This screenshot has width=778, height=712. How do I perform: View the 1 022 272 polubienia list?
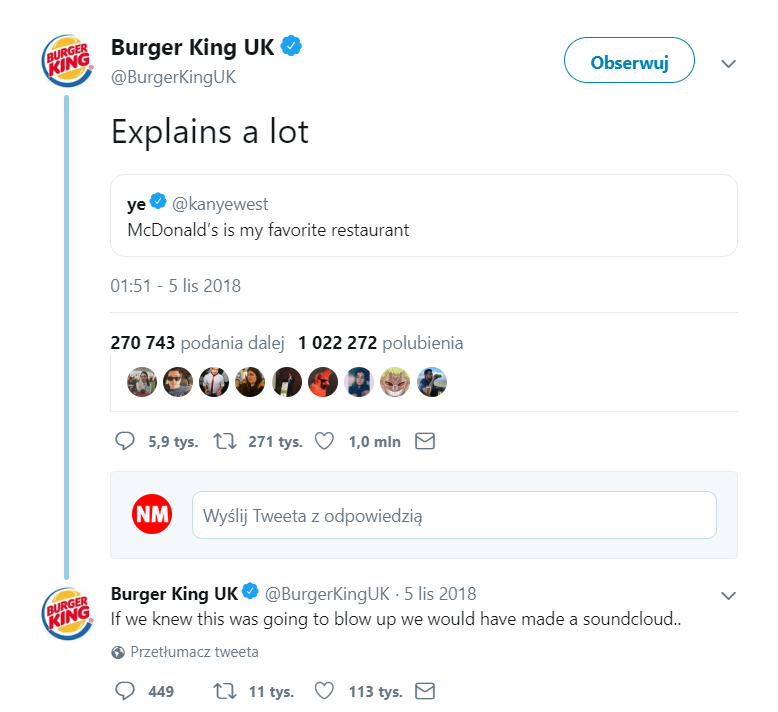coord(380,343)
